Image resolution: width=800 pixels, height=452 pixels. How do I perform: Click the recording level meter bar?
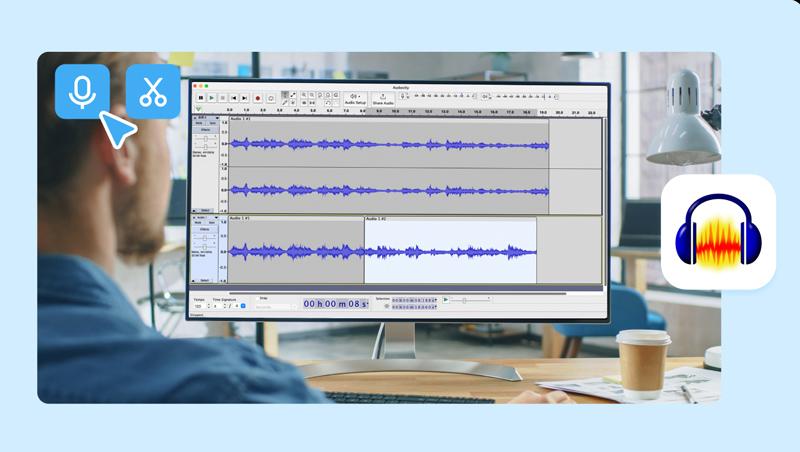click(445, 96)
